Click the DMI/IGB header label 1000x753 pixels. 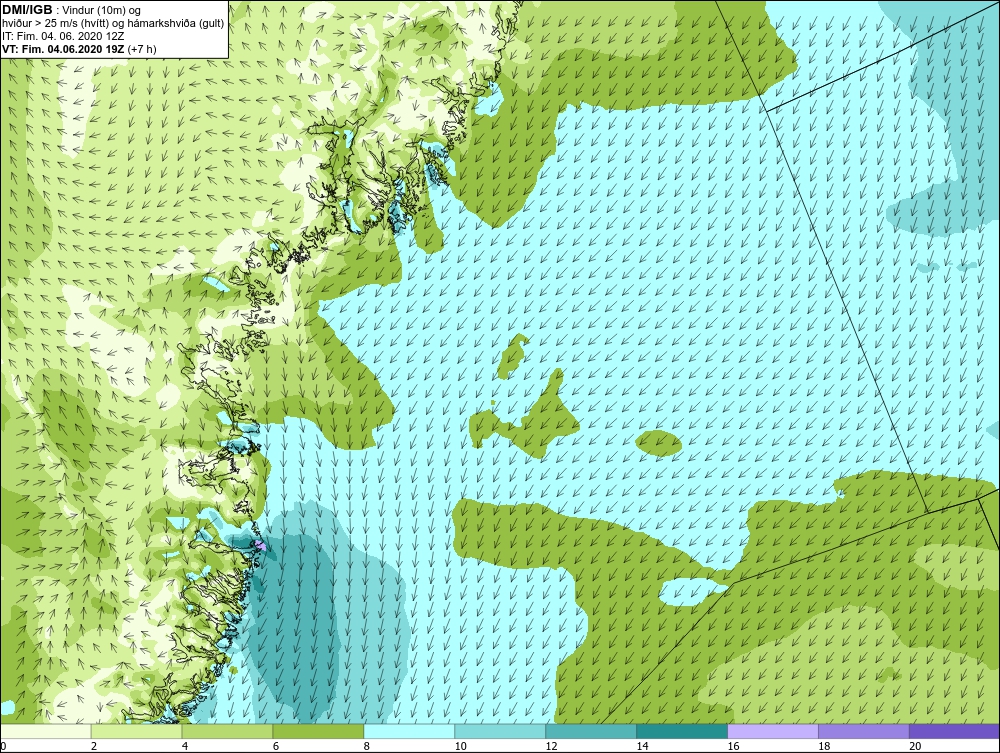[27, 10]
